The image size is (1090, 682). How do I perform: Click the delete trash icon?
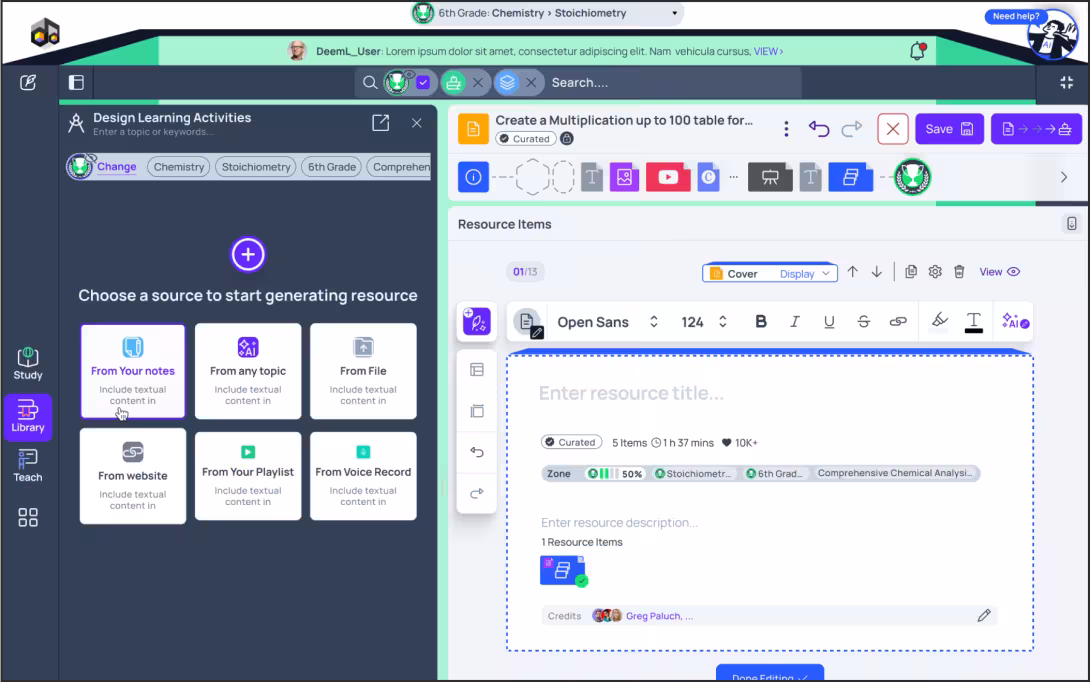[959, 272]
